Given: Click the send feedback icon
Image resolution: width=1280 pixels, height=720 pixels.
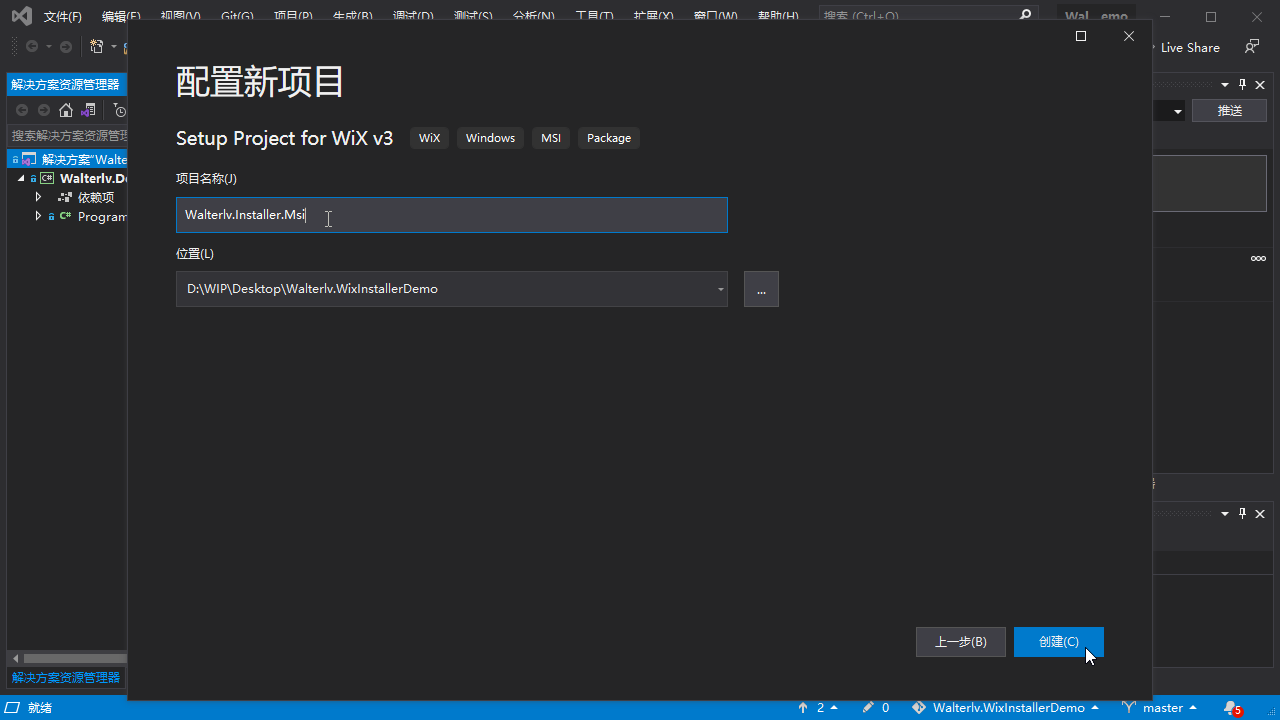Looking at the screenshot, I should point(1251,47).
